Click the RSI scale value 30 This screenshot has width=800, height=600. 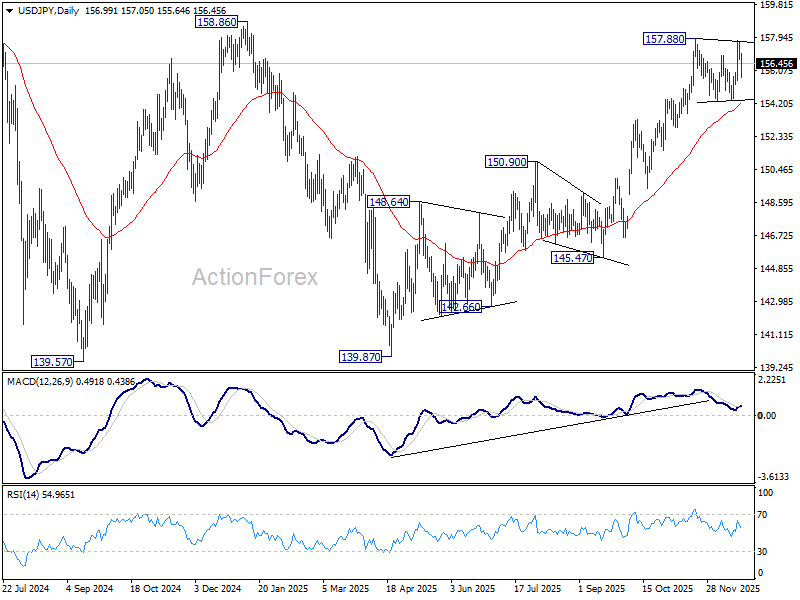762,552
